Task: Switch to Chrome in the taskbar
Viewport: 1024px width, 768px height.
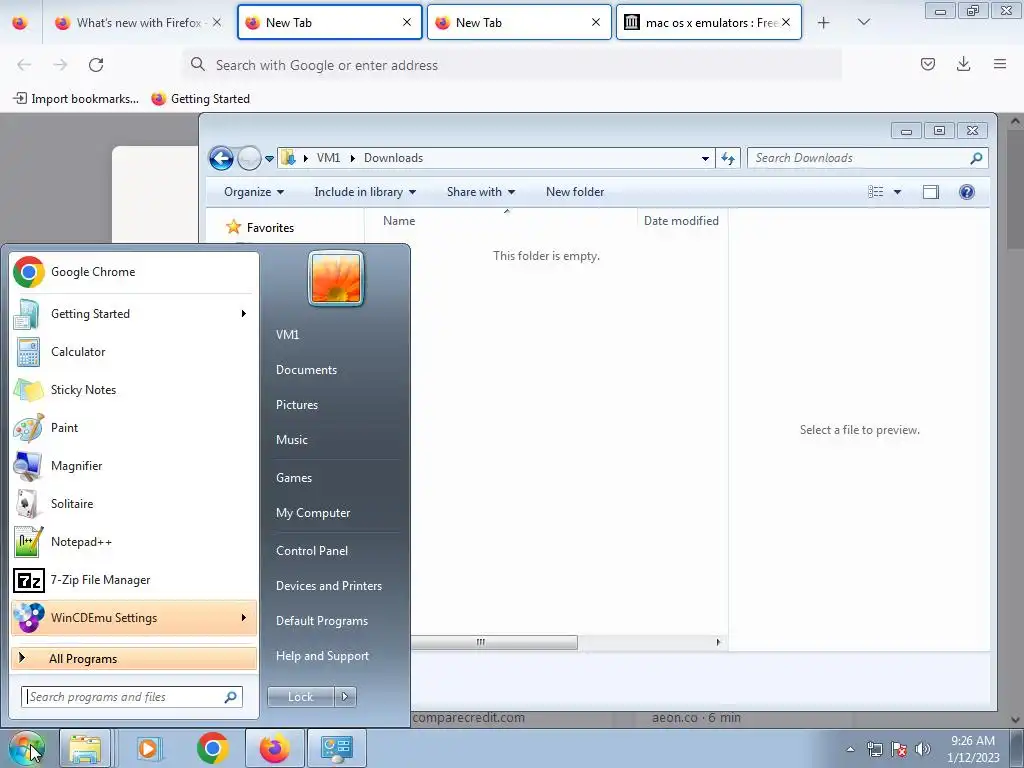Action: (x=212, y=748)
